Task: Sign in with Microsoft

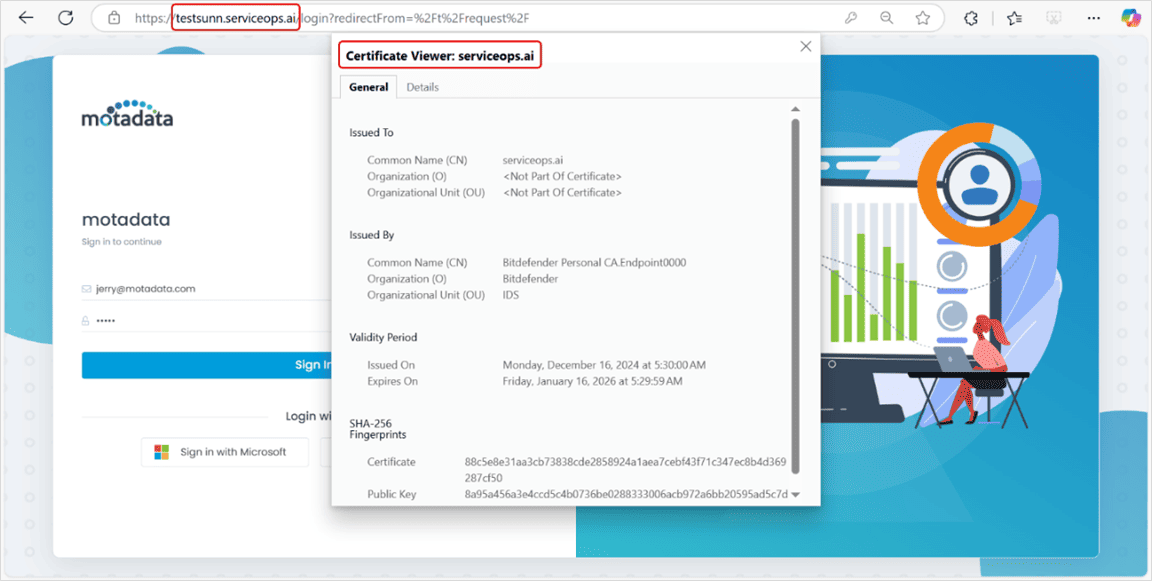Action: click(x=220, y=452)
